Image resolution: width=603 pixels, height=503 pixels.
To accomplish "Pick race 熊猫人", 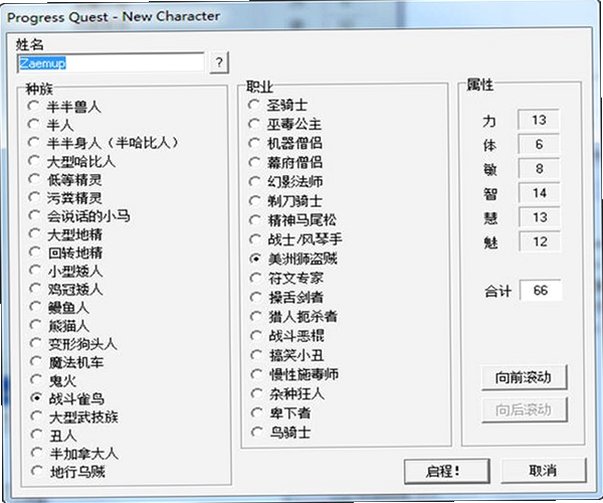I will pos(60,326).
